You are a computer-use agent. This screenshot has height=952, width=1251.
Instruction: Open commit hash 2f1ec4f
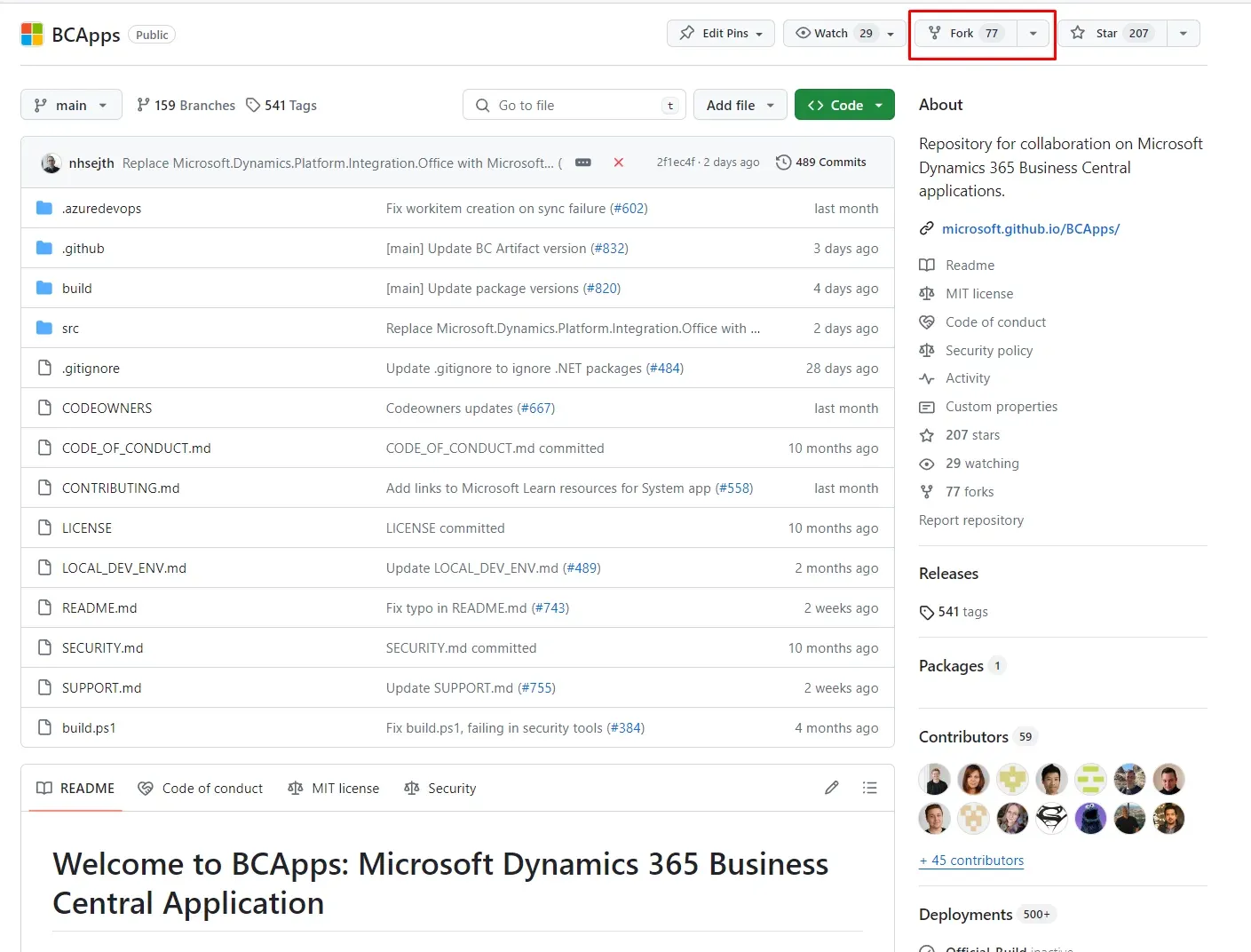(x=677, y=163)
